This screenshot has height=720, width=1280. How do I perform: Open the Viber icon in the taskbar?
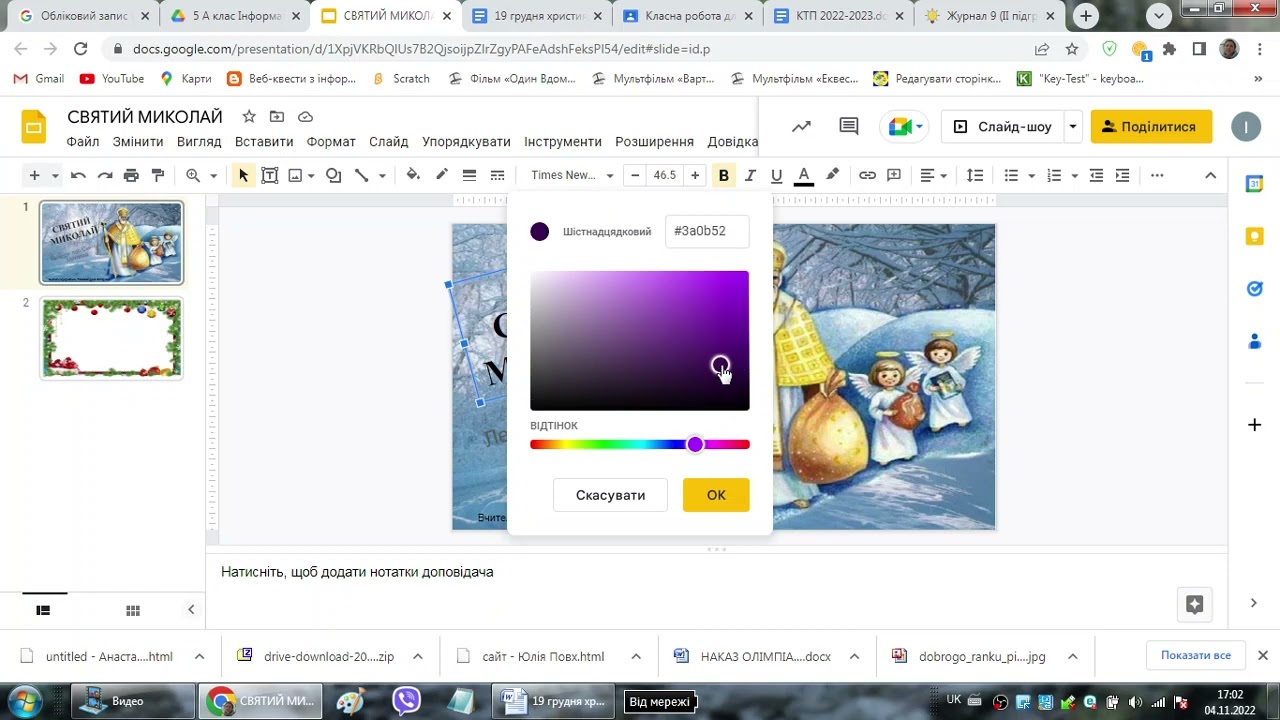[407, 701]
